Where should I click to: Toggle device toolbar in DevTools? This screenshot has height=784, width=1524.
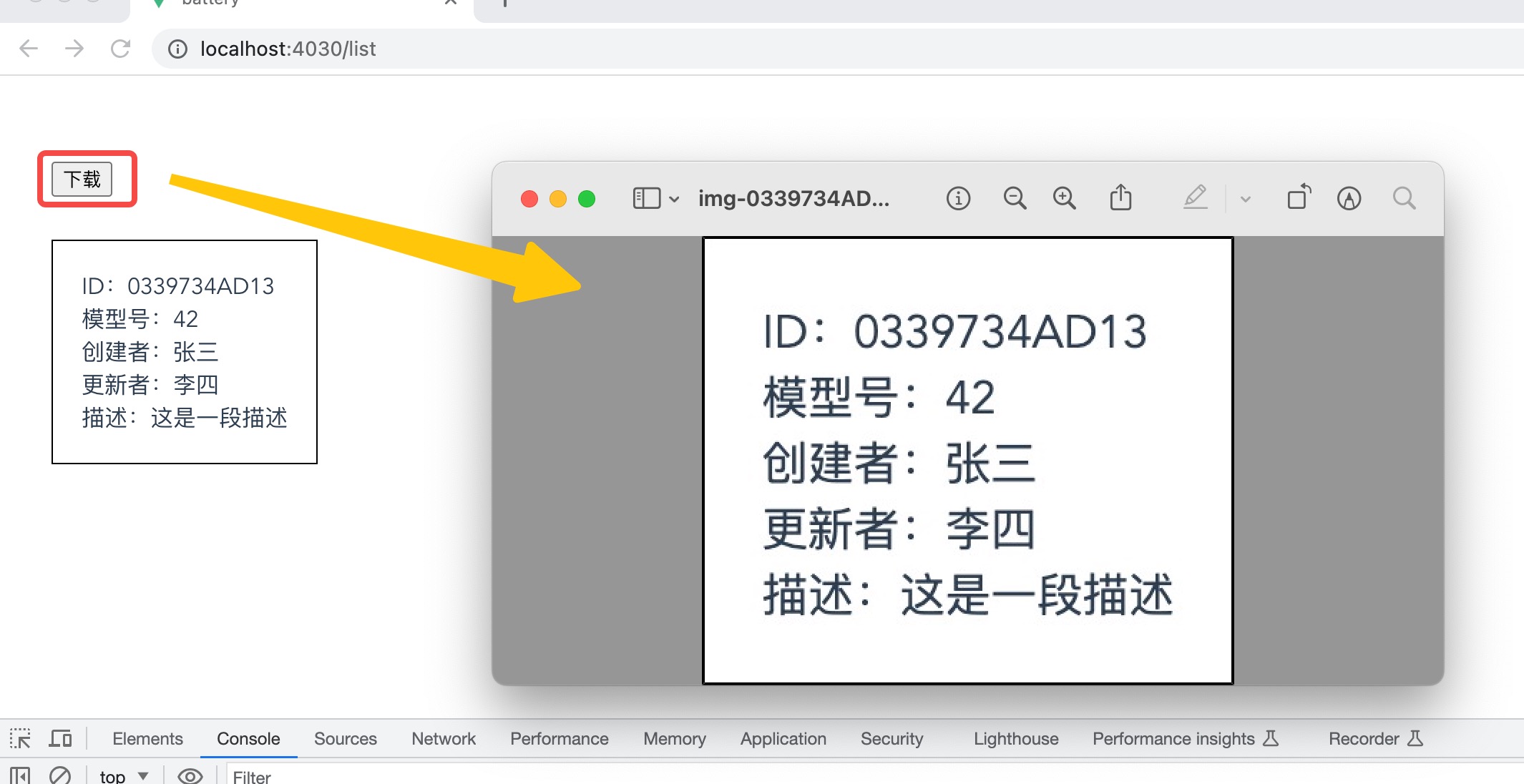60,738
